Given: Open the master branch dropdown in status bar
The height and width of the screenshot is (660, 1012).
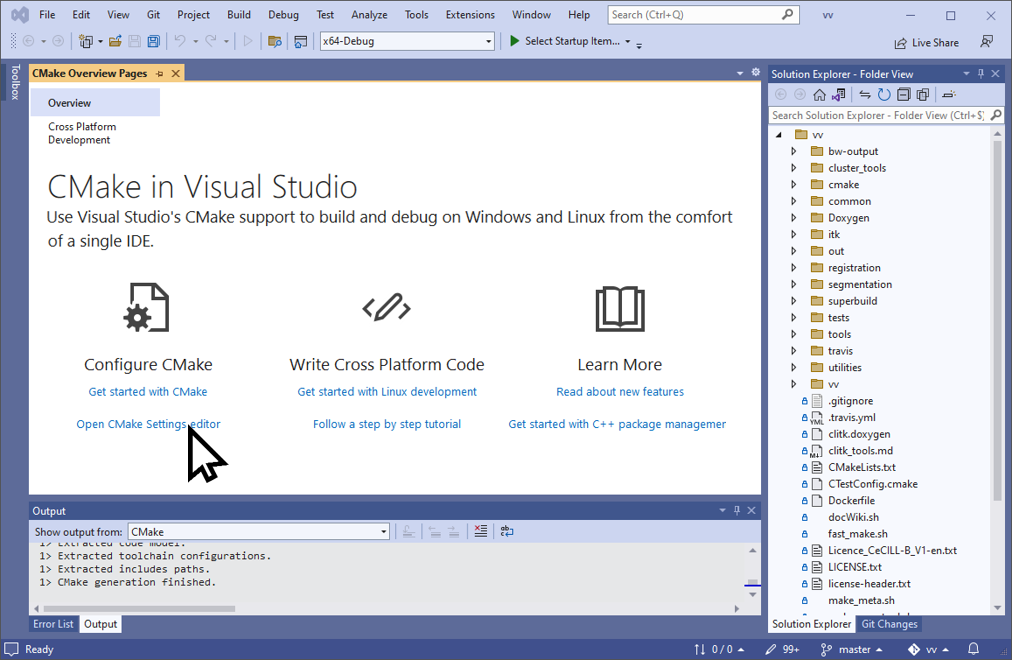Looking at the screenshot, I should click(x=852, y=649).
